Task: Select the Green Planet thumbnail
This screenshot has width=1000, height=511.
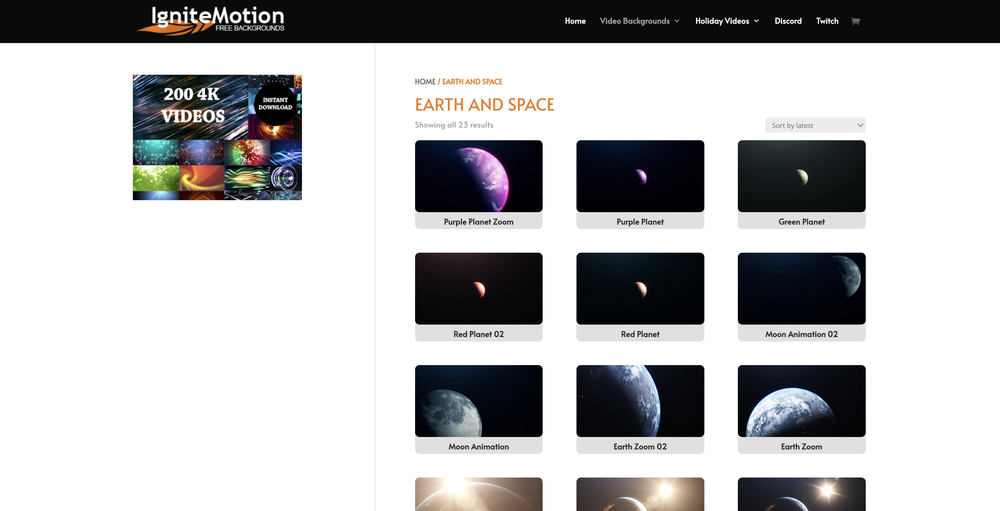Action: [801, 176]
